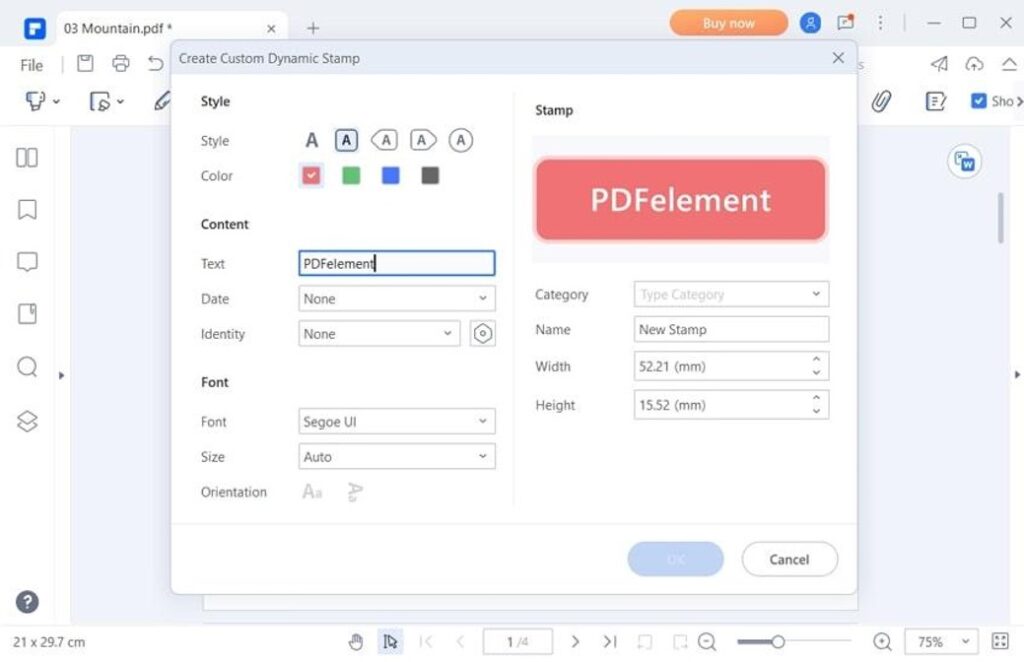The width and height of the screenshot is (1024, 662).
Task: Select the rounded rectangle stamp style
Action: [346, 141]
